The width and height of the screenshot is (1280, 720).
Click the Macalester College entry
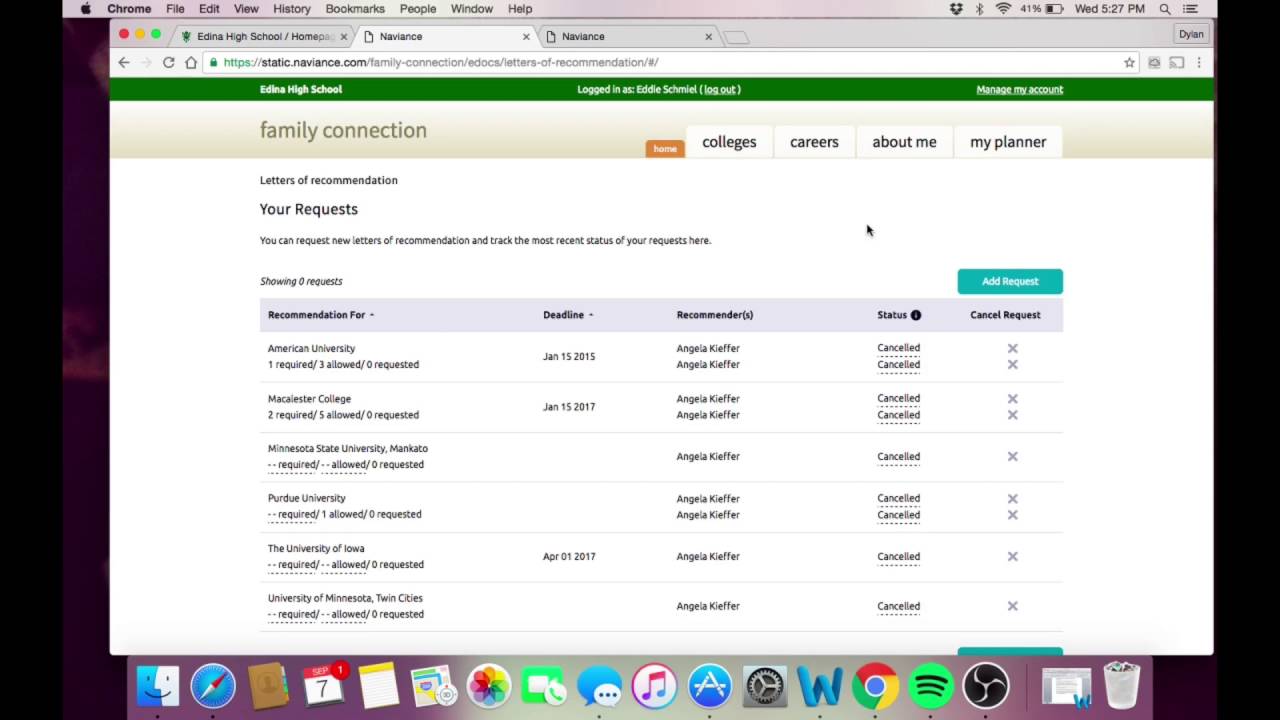[309, 398]
